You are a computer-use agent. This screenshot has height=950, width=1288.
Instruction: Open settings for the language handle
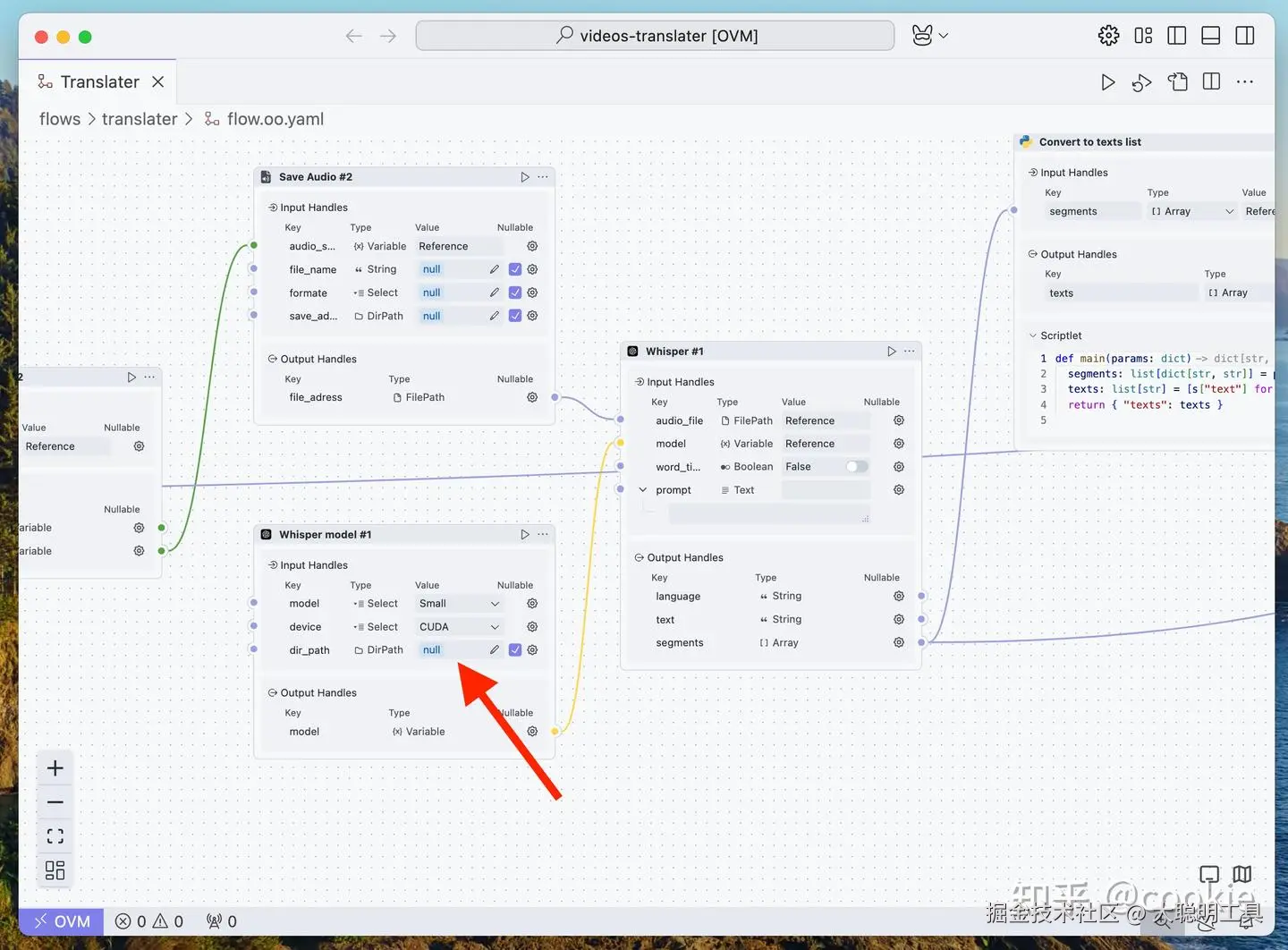coord(899,597)
